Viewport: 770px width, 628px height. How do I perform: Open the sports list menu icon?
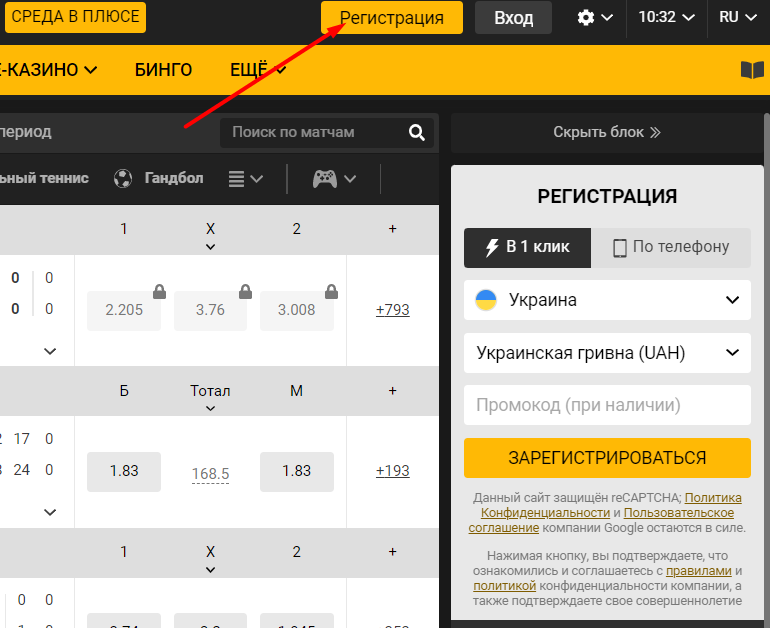click(246, 179)
